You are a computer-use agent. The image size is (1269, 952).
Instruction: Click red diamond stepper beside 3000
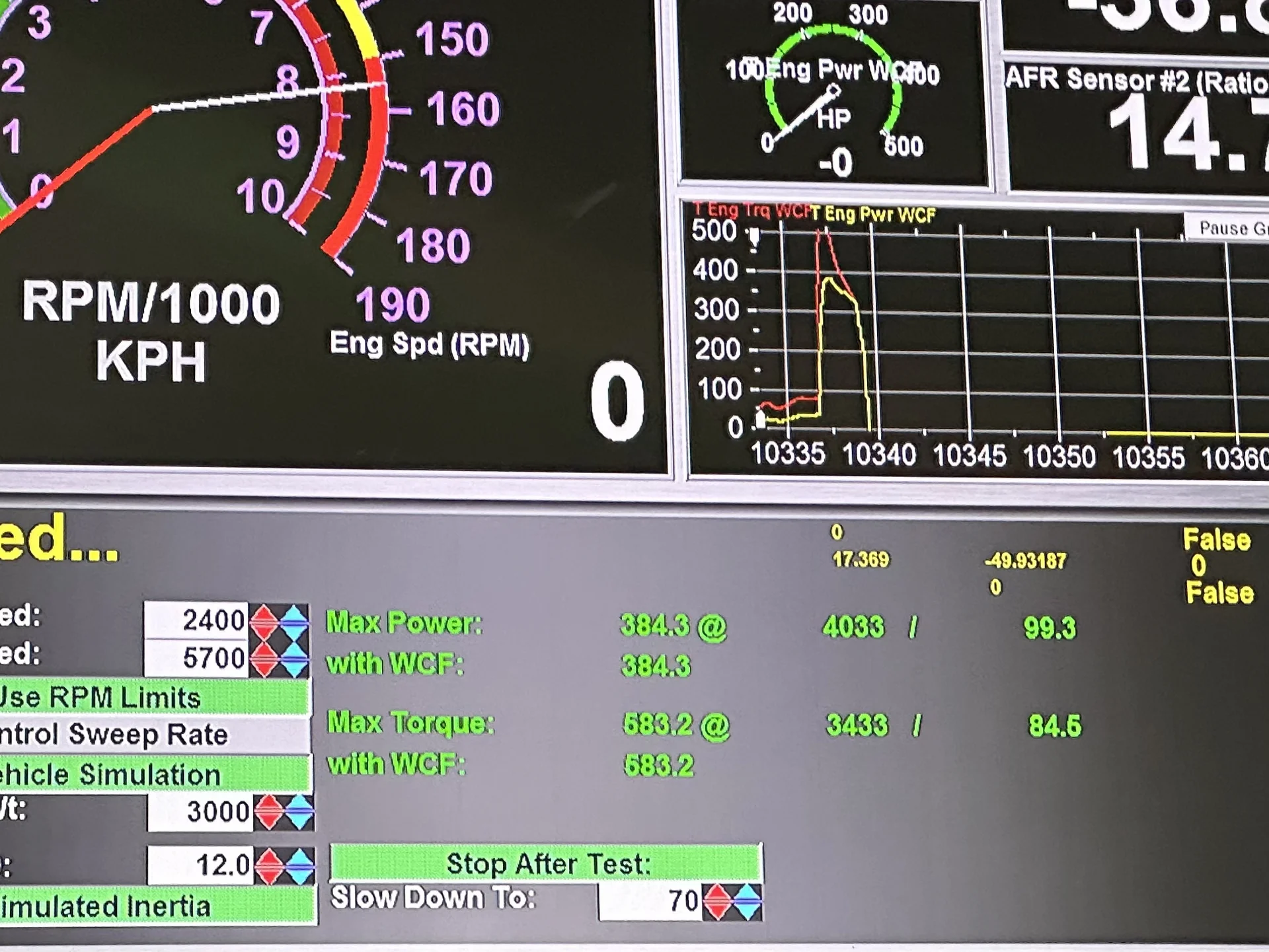268,812
